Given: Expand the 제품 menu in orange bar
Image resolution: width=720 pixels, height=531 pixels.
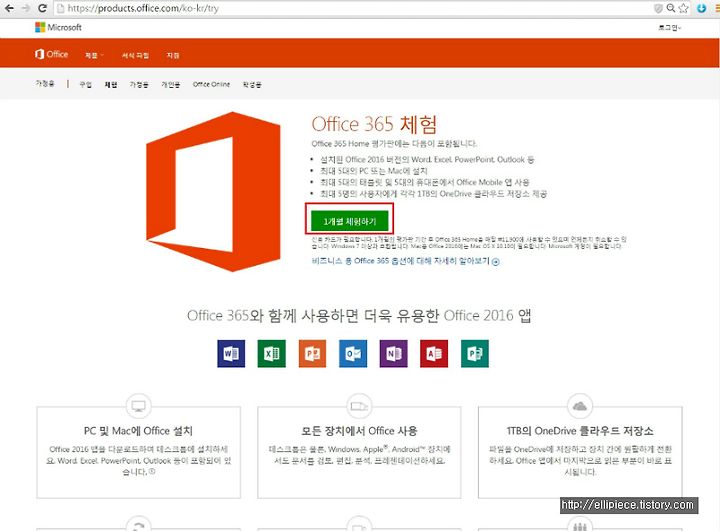Looking at the screenshot, I should [94, 55].
